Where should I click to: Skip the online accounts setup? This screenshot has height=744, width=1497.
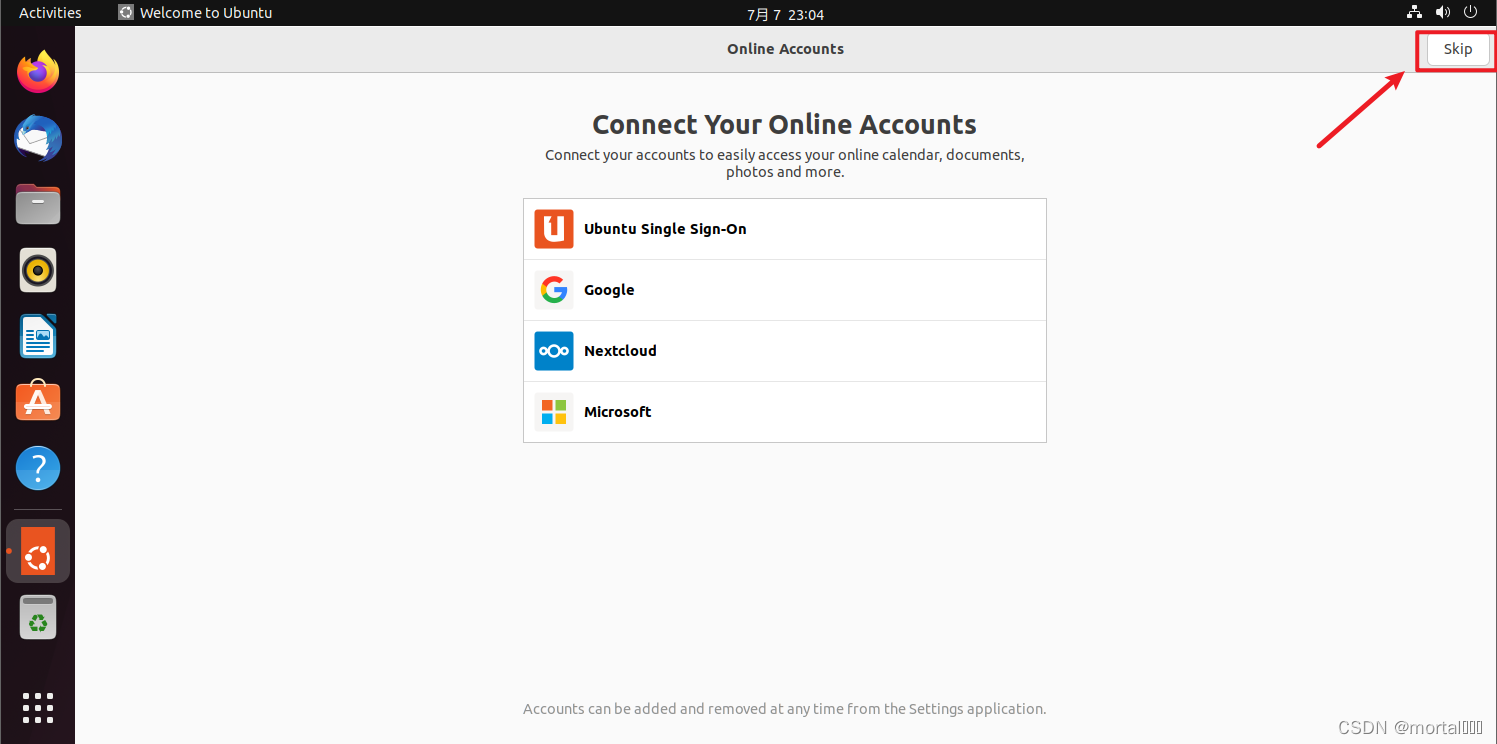[x=1457, y=49]
